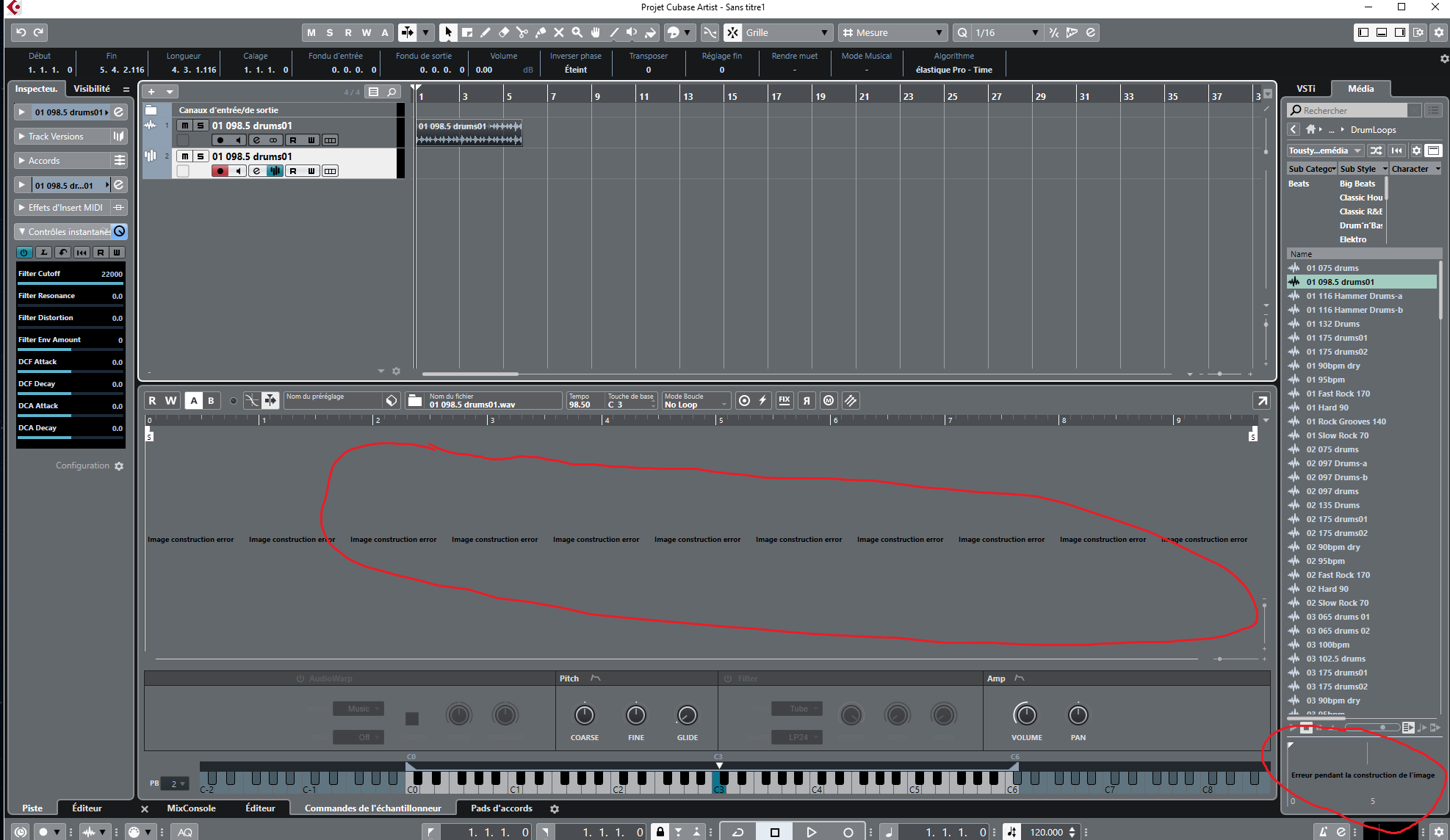The height and width of the screenshot is (840, 1450).
Task: Select the Commandes de l'échantillonneur tab
Action: 373,808
